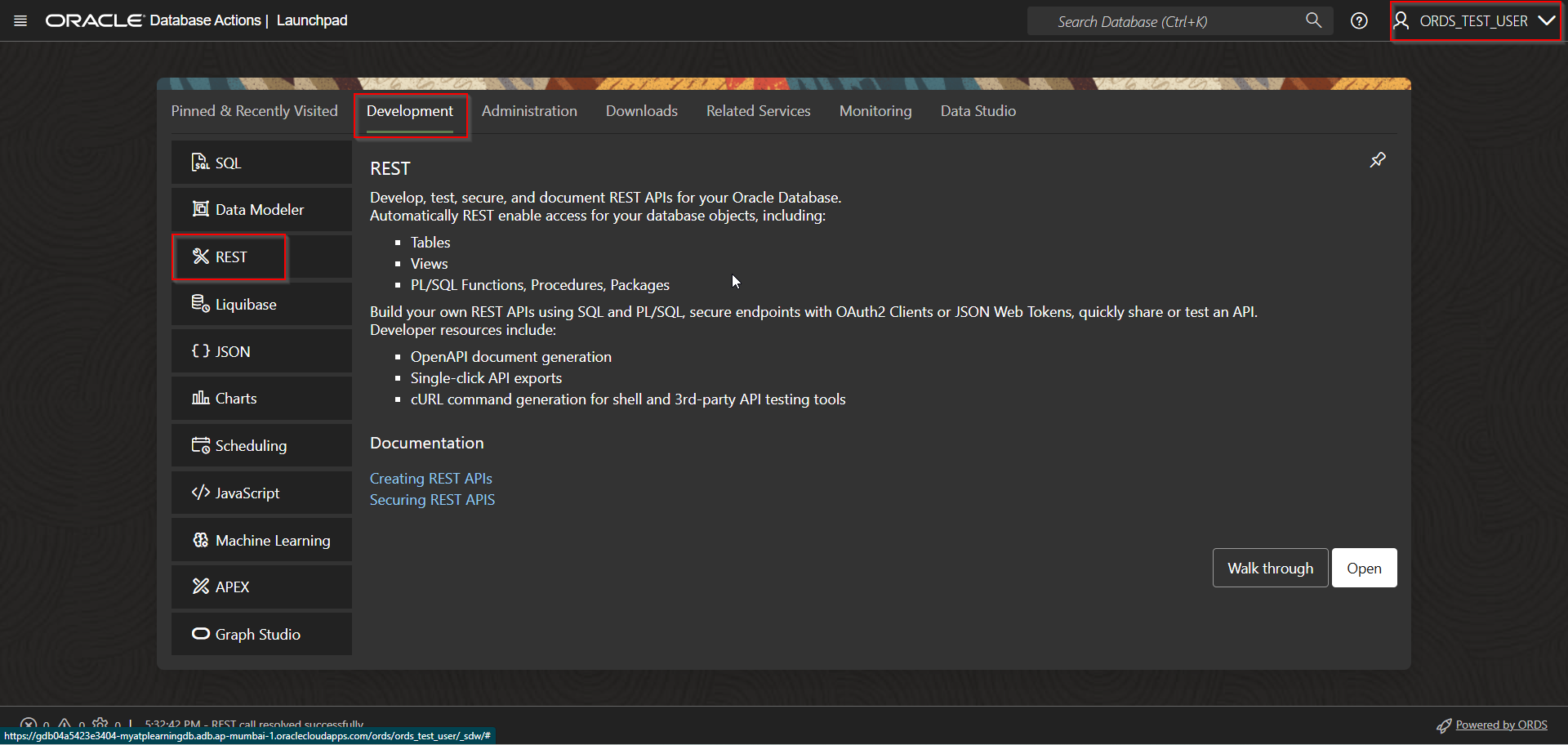Image resolution: width=1568 pixels, height=745 pixels.
Task: Pin the REST description panel
Action: click(1378, 160)
